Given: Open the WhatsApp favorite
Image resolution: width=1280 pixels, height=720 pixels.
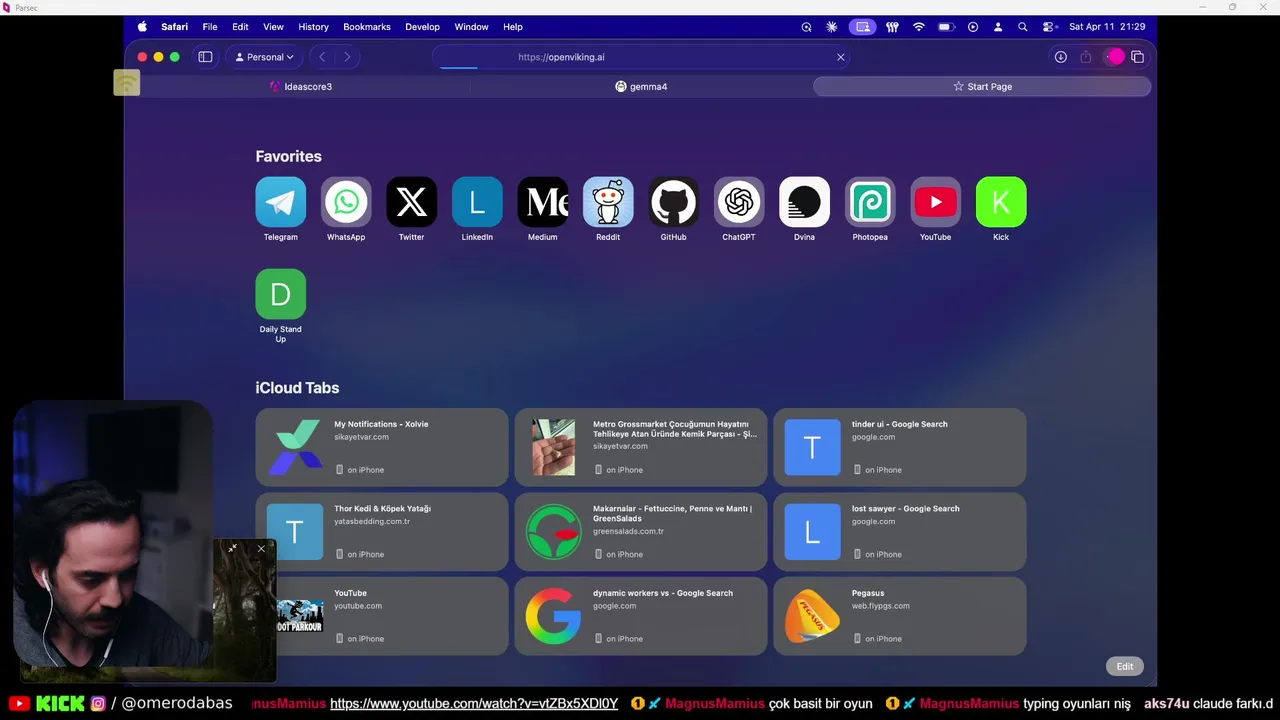Looking at the screenshot, I should [x=346, y=202].
